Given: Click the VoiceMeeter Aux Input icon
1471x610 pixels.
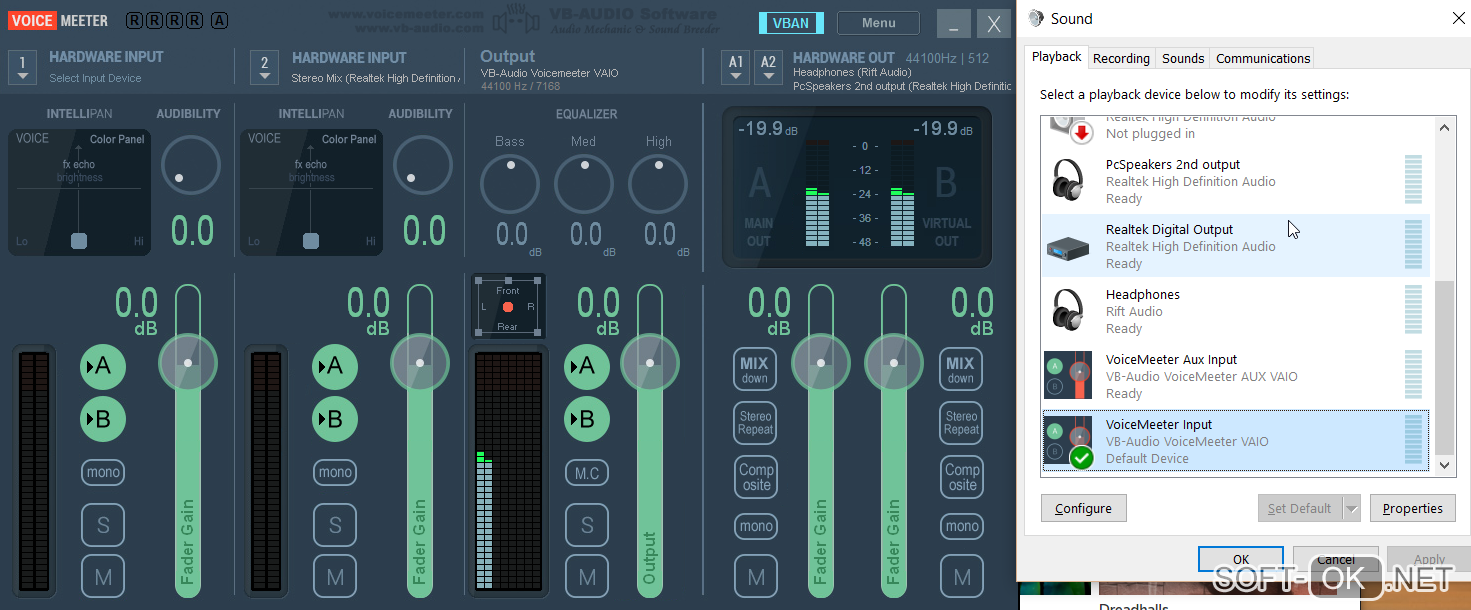Looking at the screenshot, I should point(1068,376).
